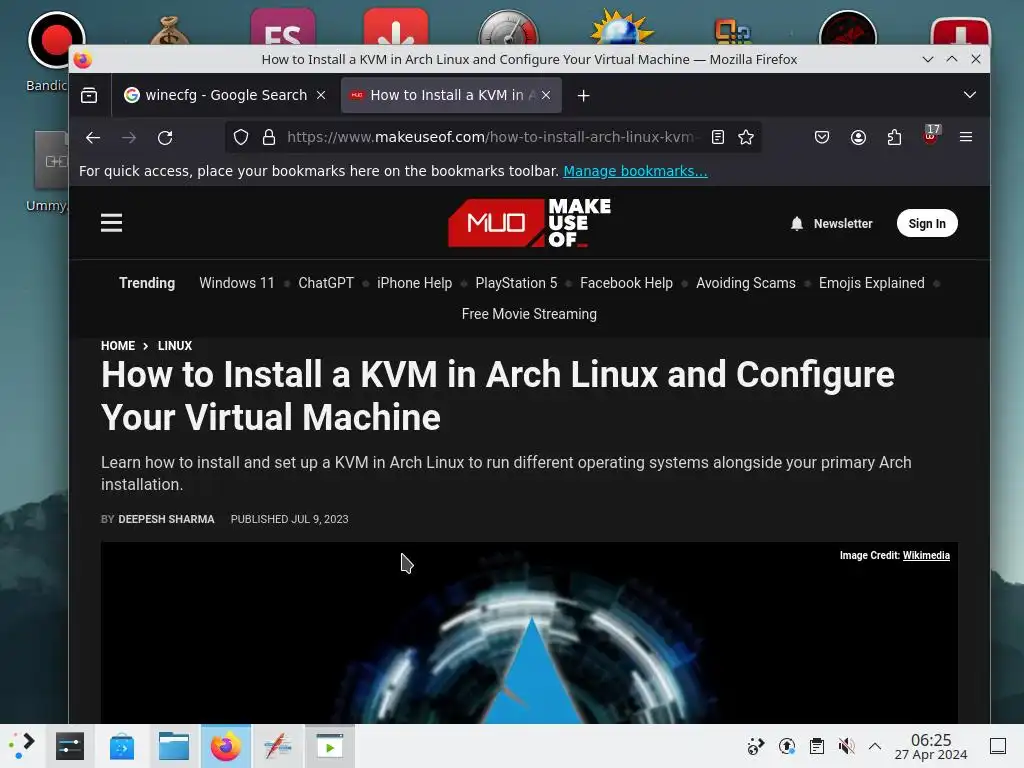This screenshot has width=1024, height=768.
Task: Open the multi-dot tray icon beside updates
Action: tap(756, 746)
